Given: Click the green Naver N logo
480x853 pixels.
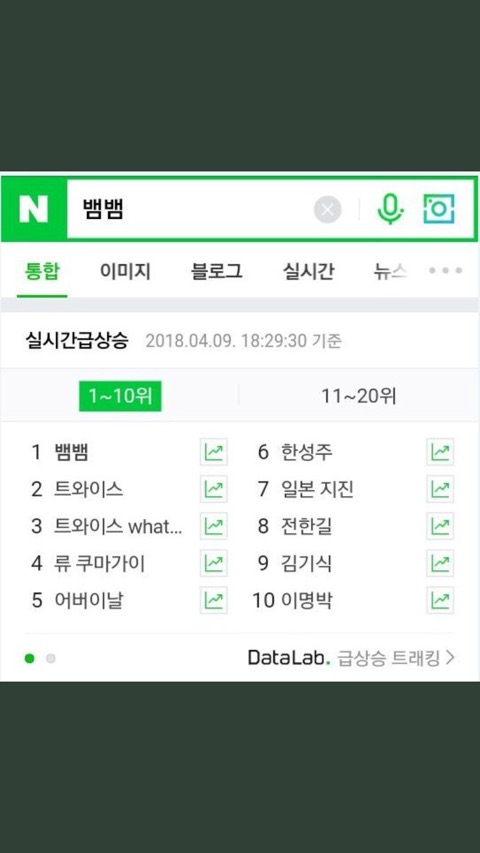Looking at the screenshot, I should tap(34, 209).
